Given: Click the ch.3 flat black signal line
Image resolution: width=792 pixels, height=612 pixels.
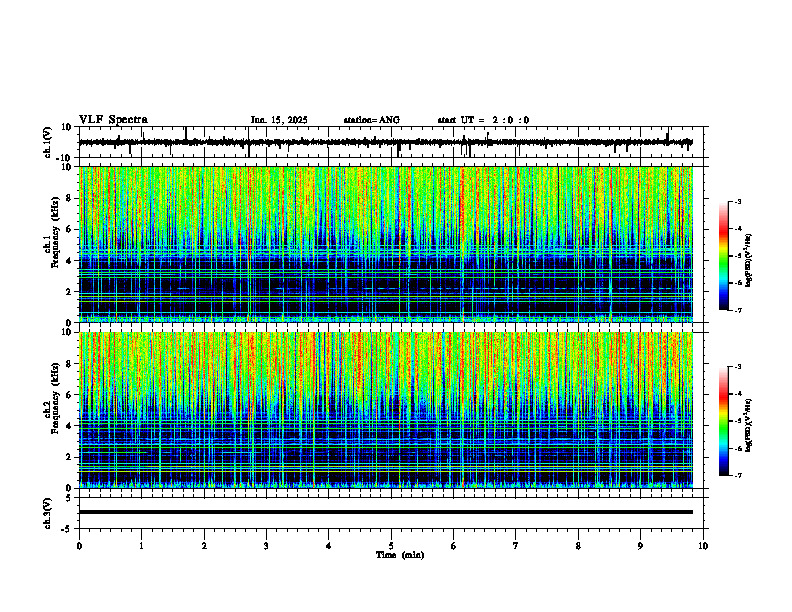Looking at the screenshot, I should tap(386, 512).
